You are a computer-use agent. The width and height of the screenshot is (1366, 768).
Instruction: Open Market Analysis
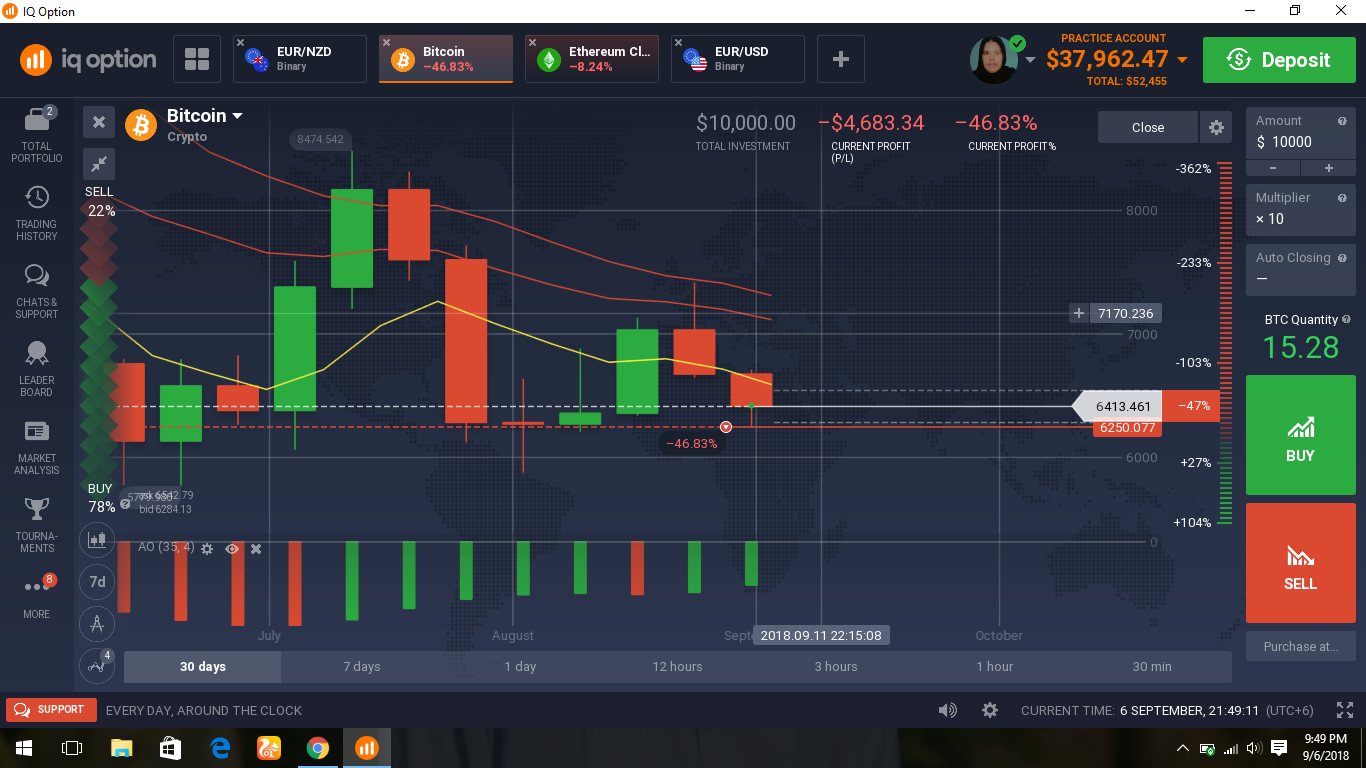(37, 447)
